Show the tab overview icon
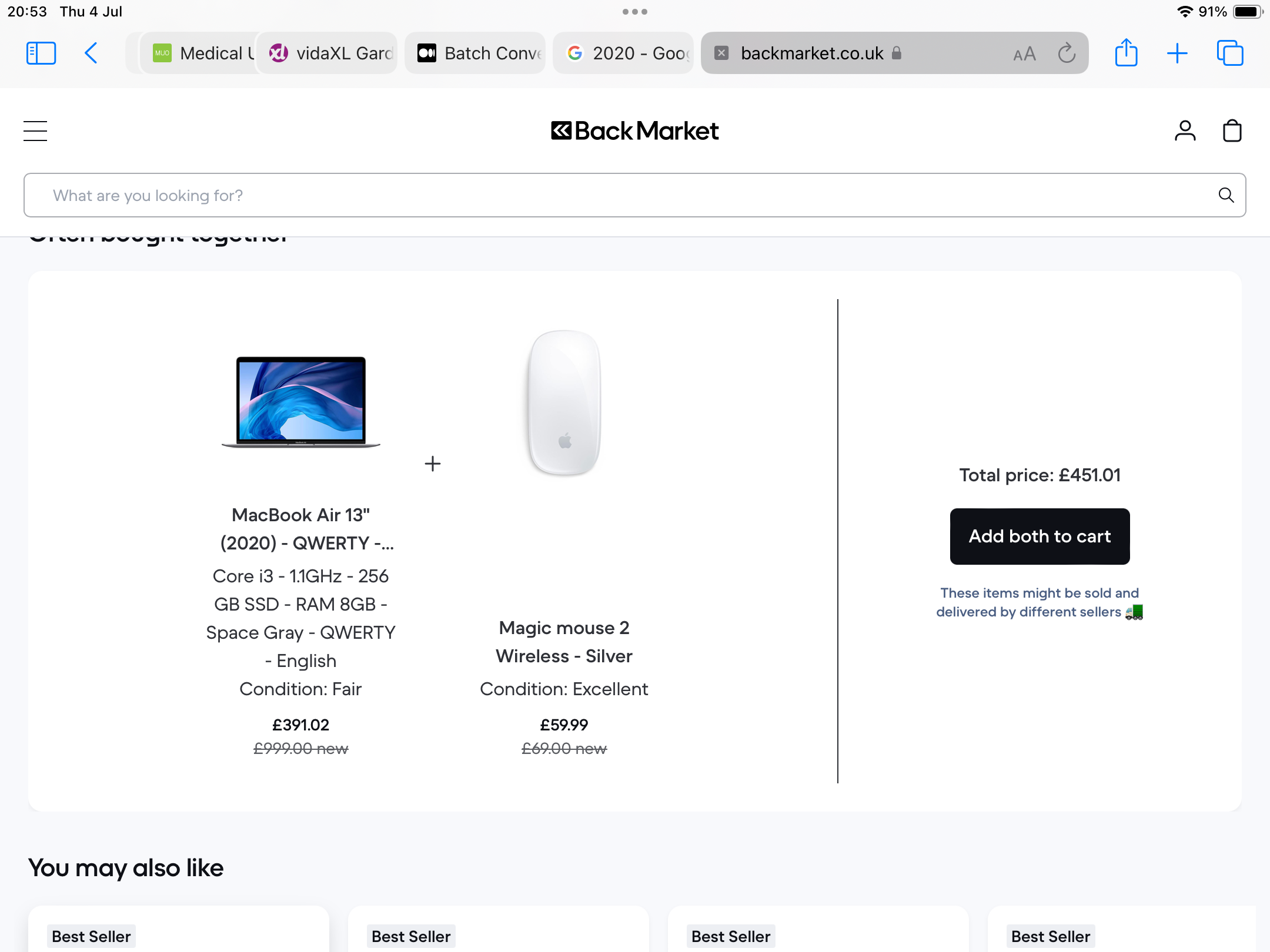The image size is (1270, 952). click(1229, 53)
